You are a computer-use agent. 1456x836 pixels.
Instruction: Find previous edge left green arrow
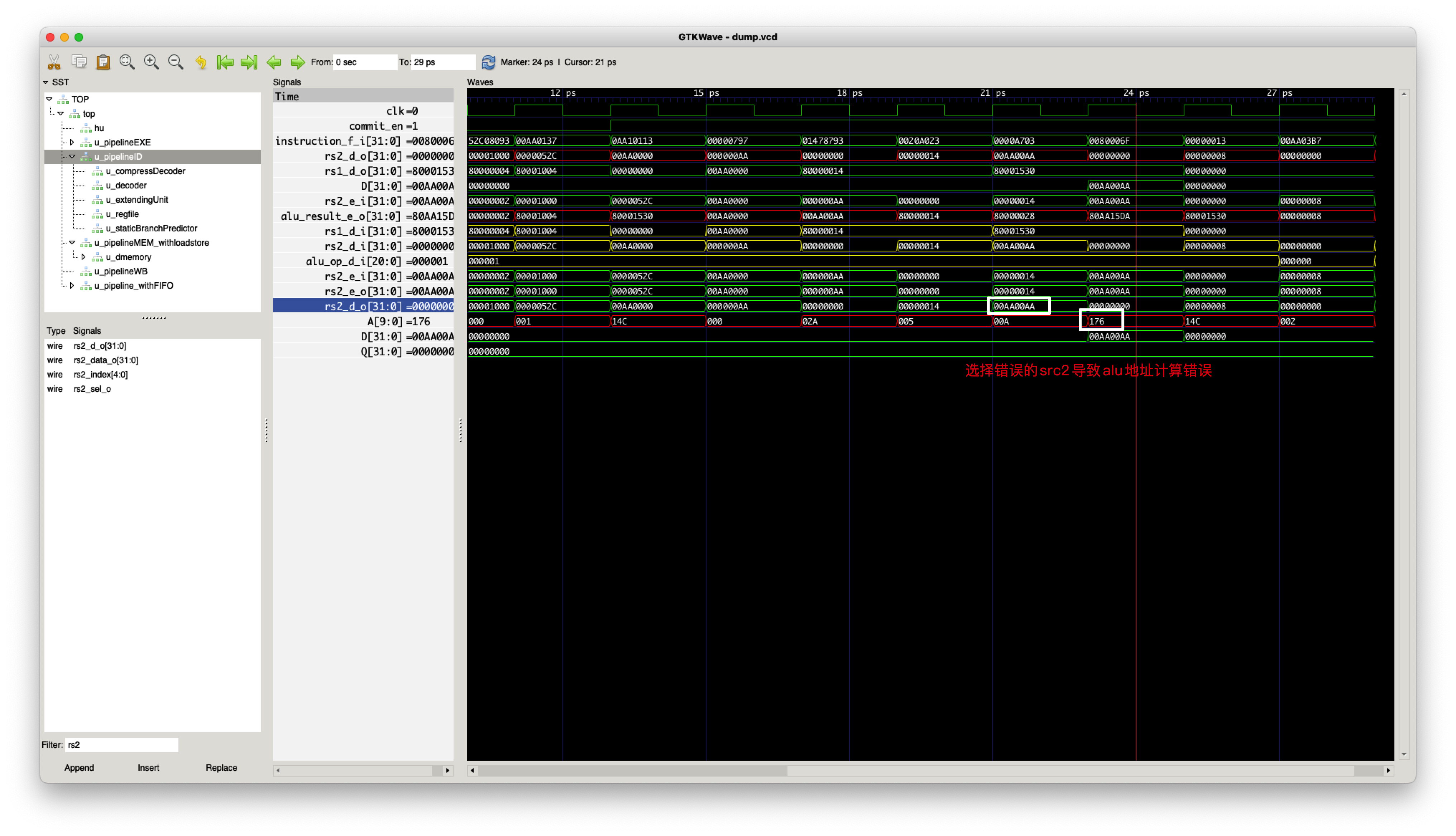[x=274, y=62]
